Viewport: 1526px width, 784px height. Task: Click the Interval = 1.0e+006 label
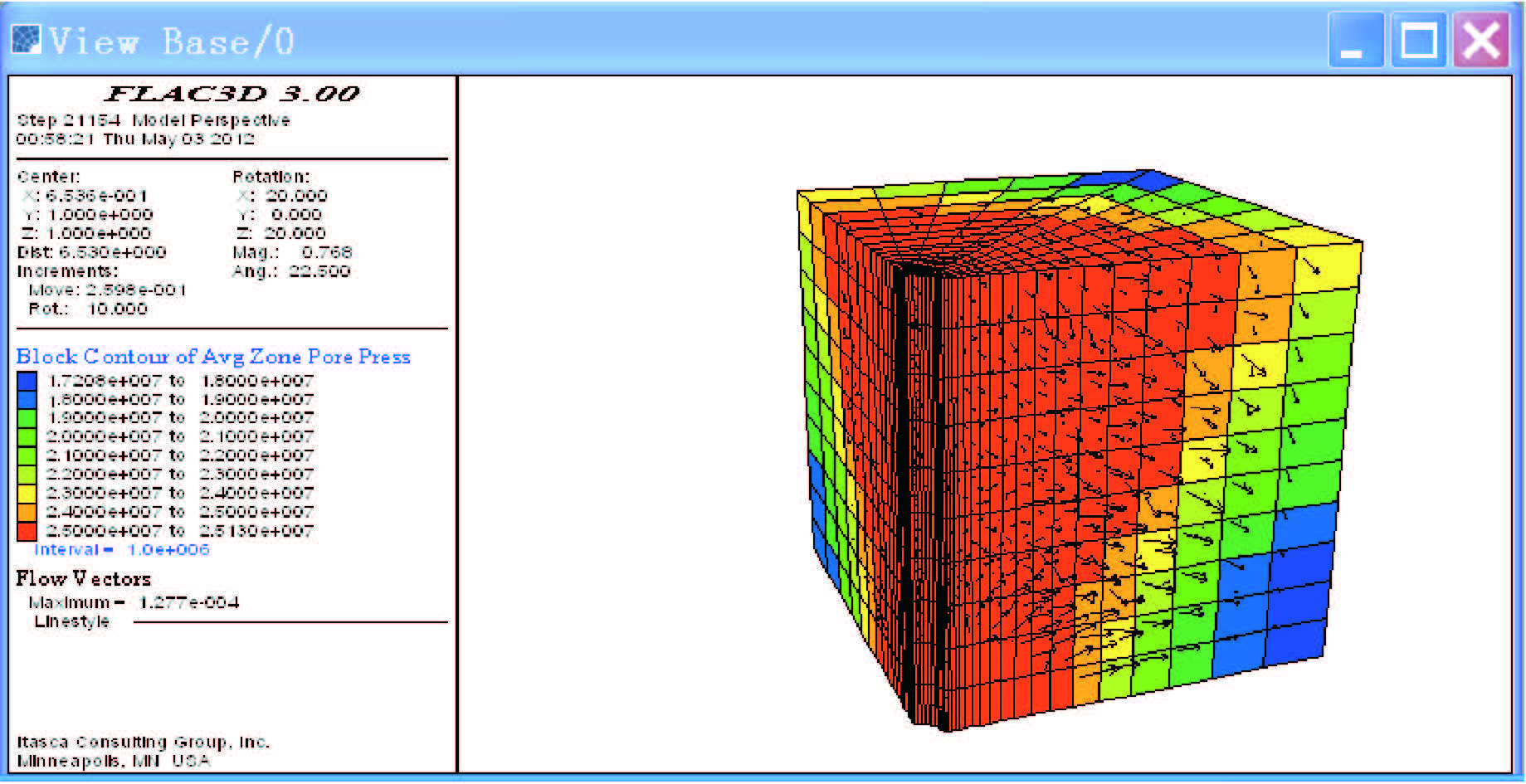coord(121,550)
